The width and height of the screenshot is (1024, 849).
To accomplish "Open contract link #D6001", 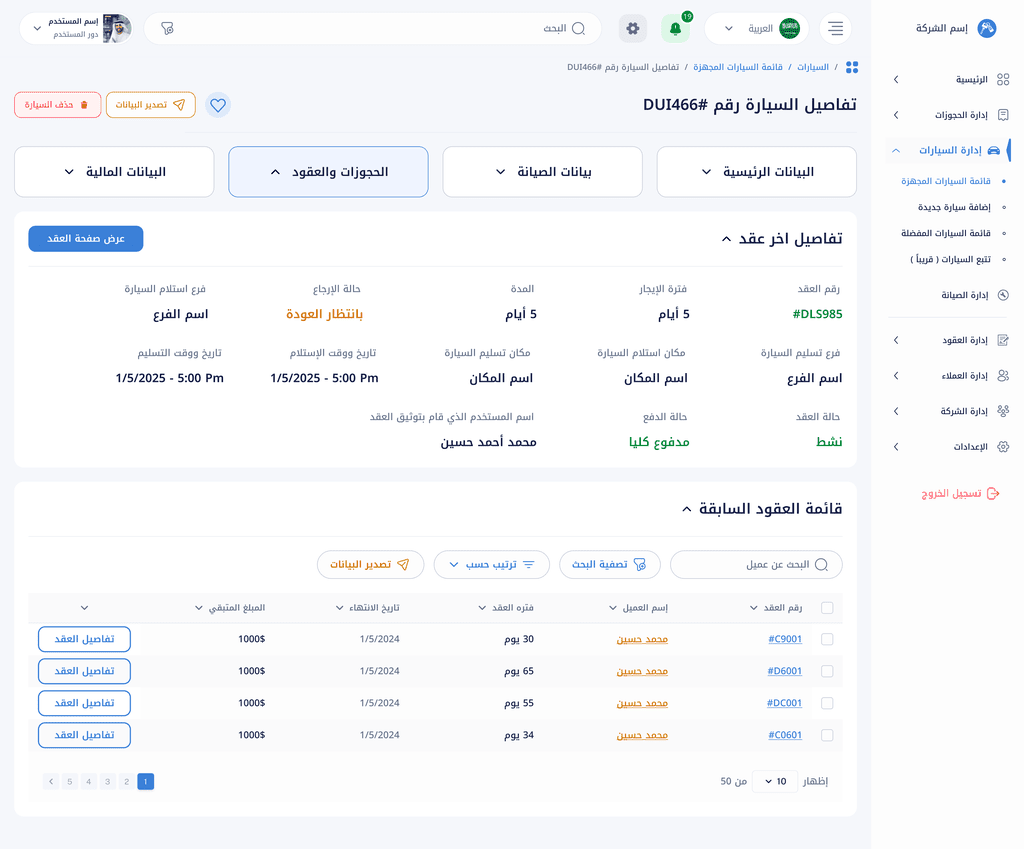I will click(x=784, y=671).
